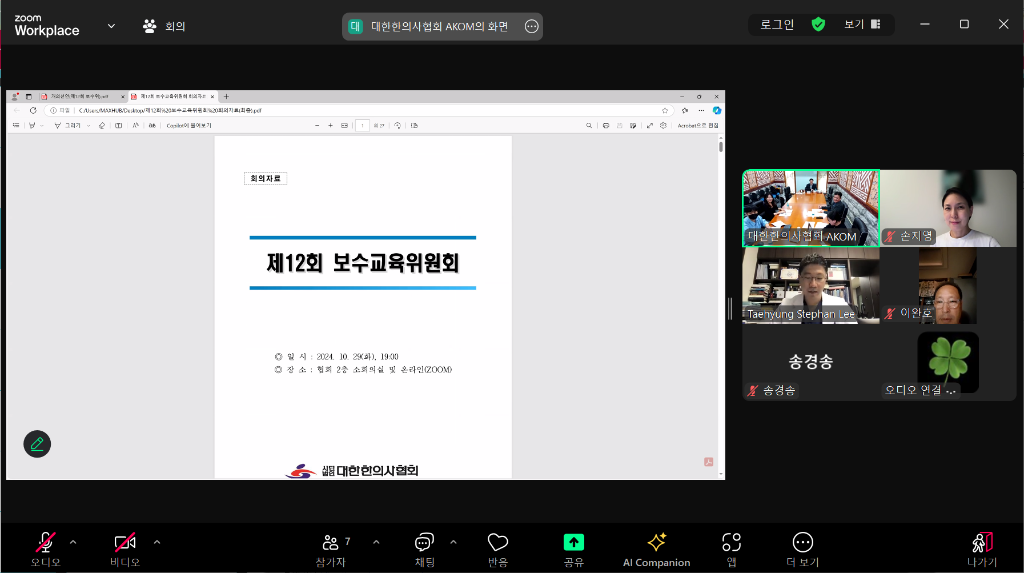This screenshot has height=573, width=1024.
Task: Click the favorite star in address bar
Action: click(665, 110)
